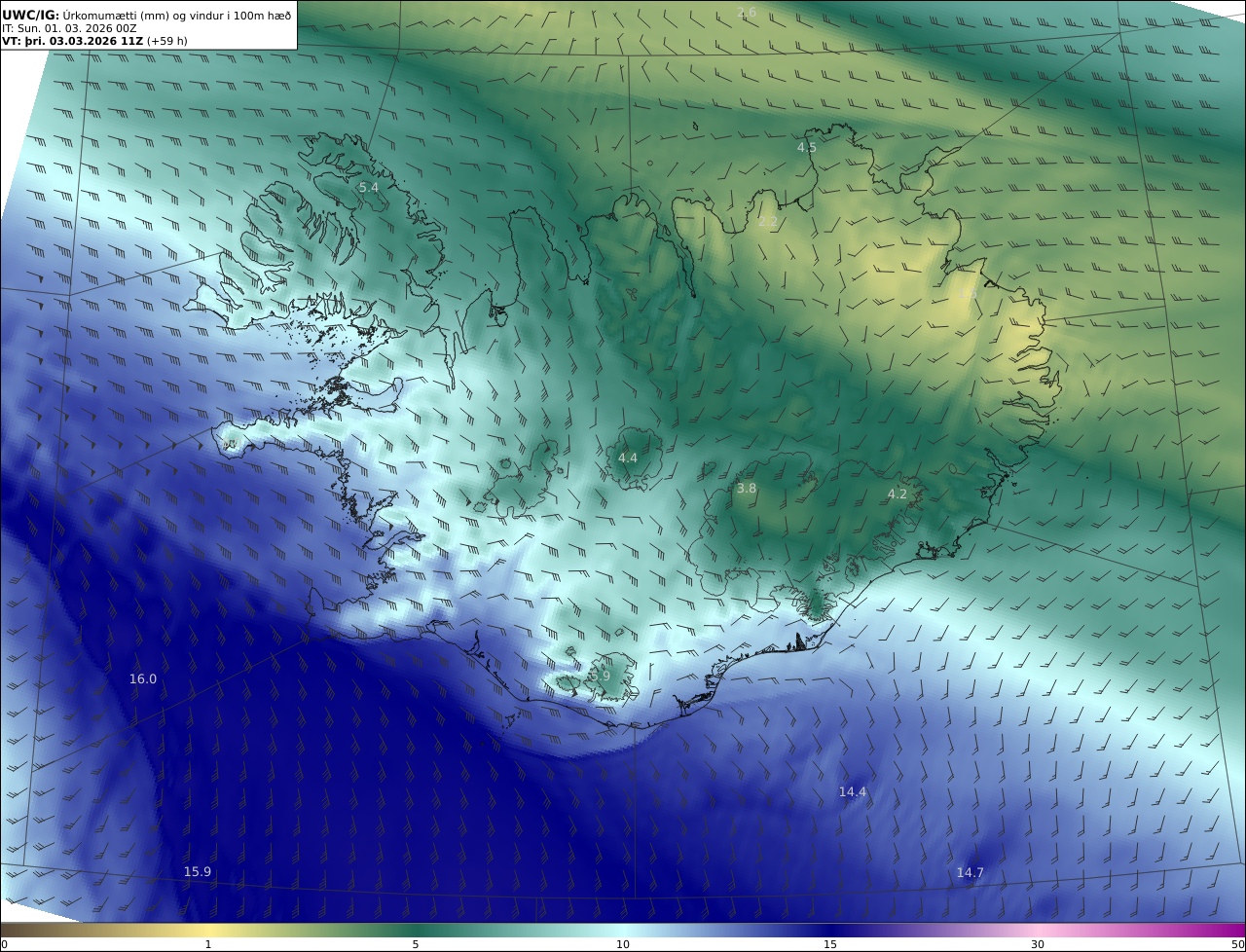Click the colorbar tick label 1
This screenshot has width=1246, height=952.
click(x=208, y=944)
